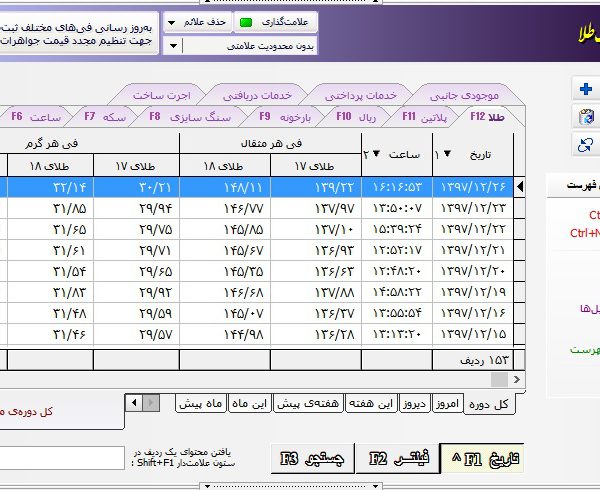The width and height of the screenshot is (600, 490).
Task: Sort by the تاریخ column header
Action: [473, 155]
